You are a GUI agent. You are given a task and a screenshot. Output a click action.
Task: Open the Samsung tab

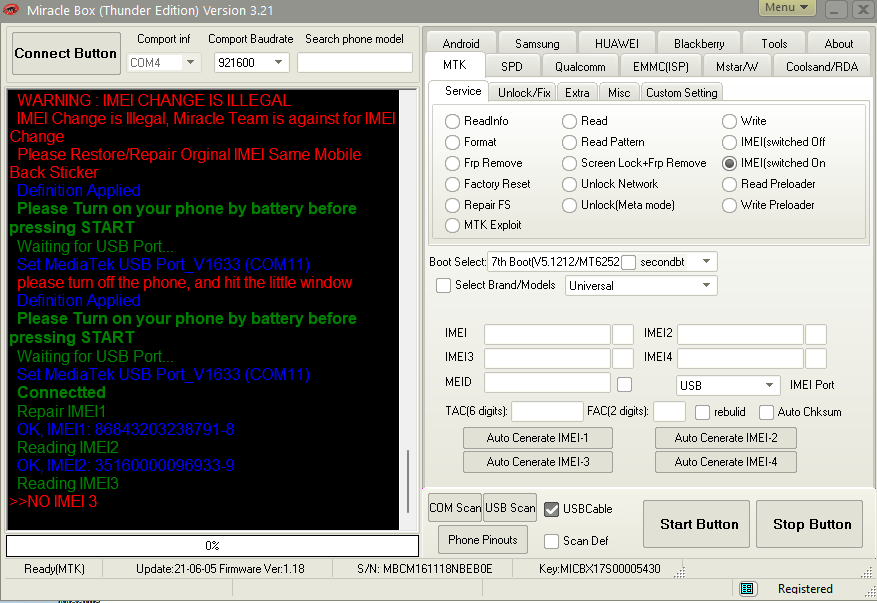(x=537, y=44)
